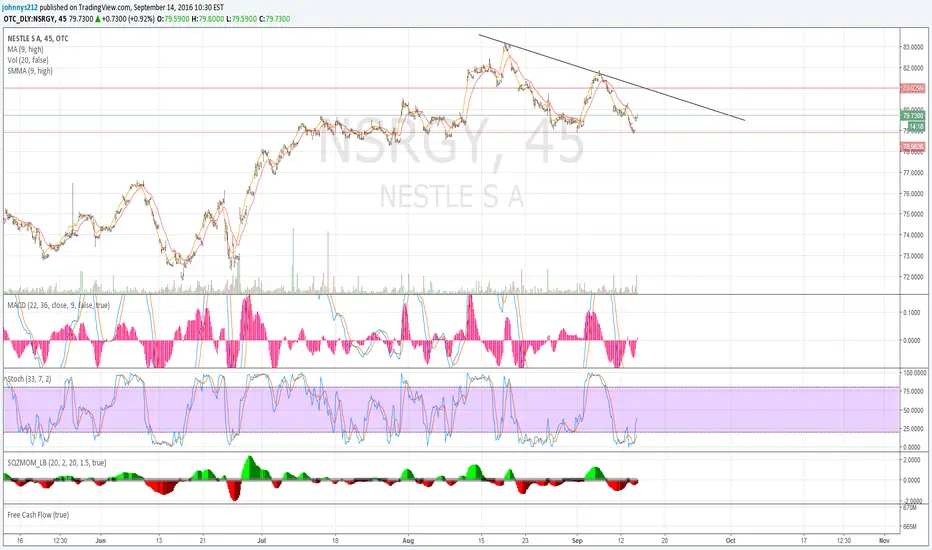This screenshot has width=932, height=550.
Task: Click 82.0000 on the price axis
Action: pyautogui.click(x=913, y=68)
